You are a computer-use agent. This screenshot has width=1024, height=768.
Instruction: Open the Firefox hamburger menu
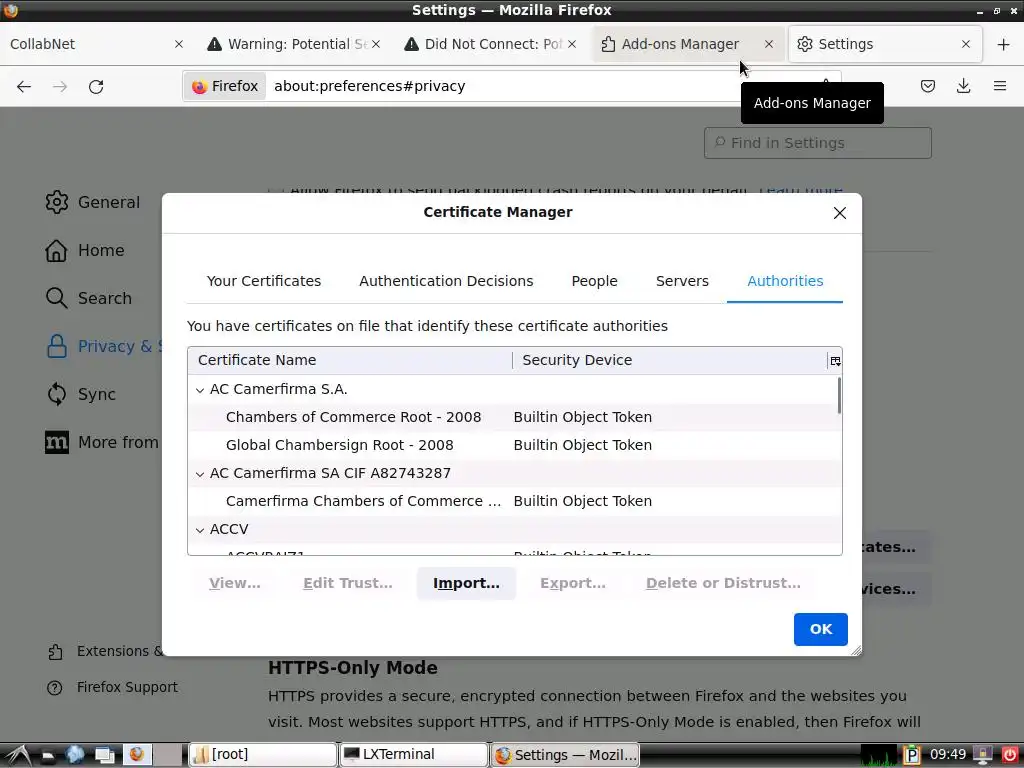tap(999, 86)
